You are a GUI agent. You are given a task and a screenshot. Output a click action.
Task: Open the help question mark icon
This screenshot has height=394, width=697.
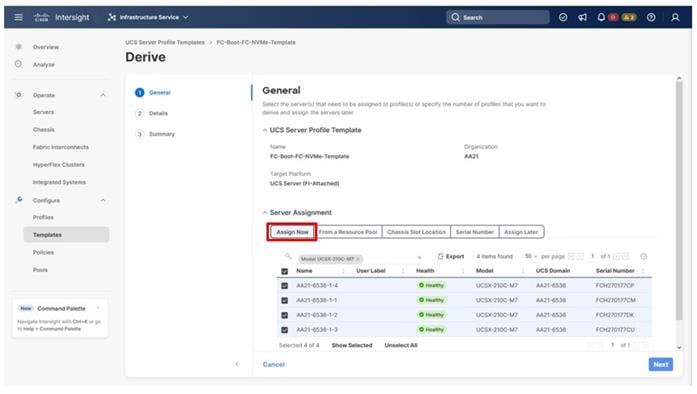[651, 17]
